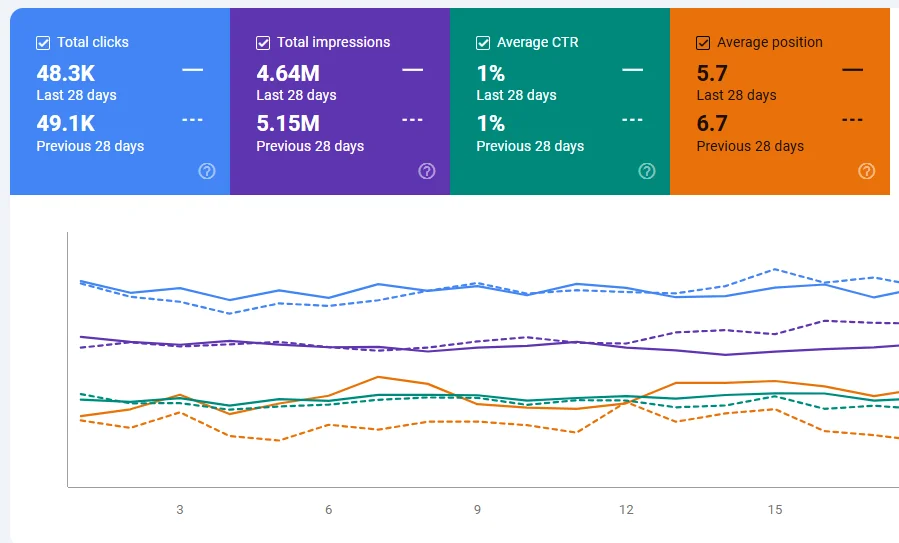Toggle the Average position checkbox
Screen dimensions: 899x543
pyautogui.click(x=703, y=43)
